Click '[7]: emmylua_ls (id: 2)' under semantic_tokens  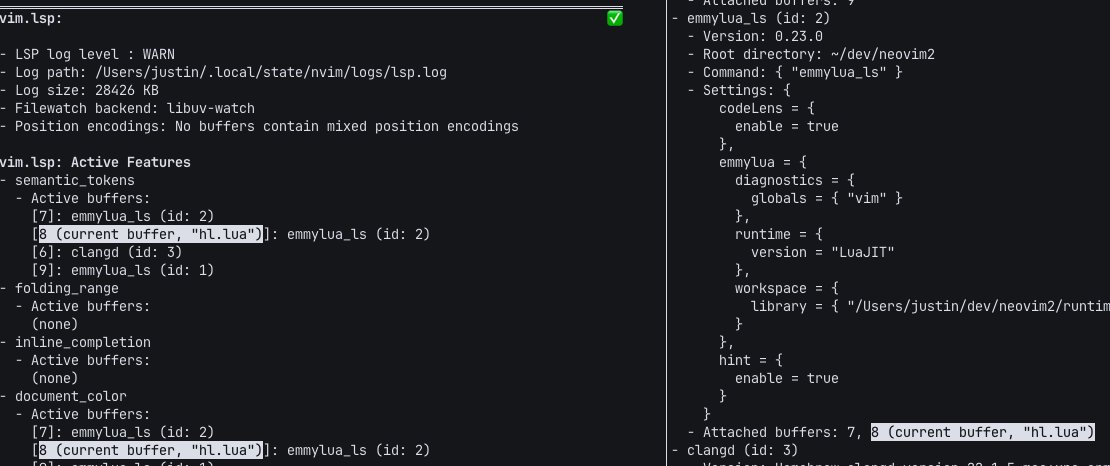point(122,216)
